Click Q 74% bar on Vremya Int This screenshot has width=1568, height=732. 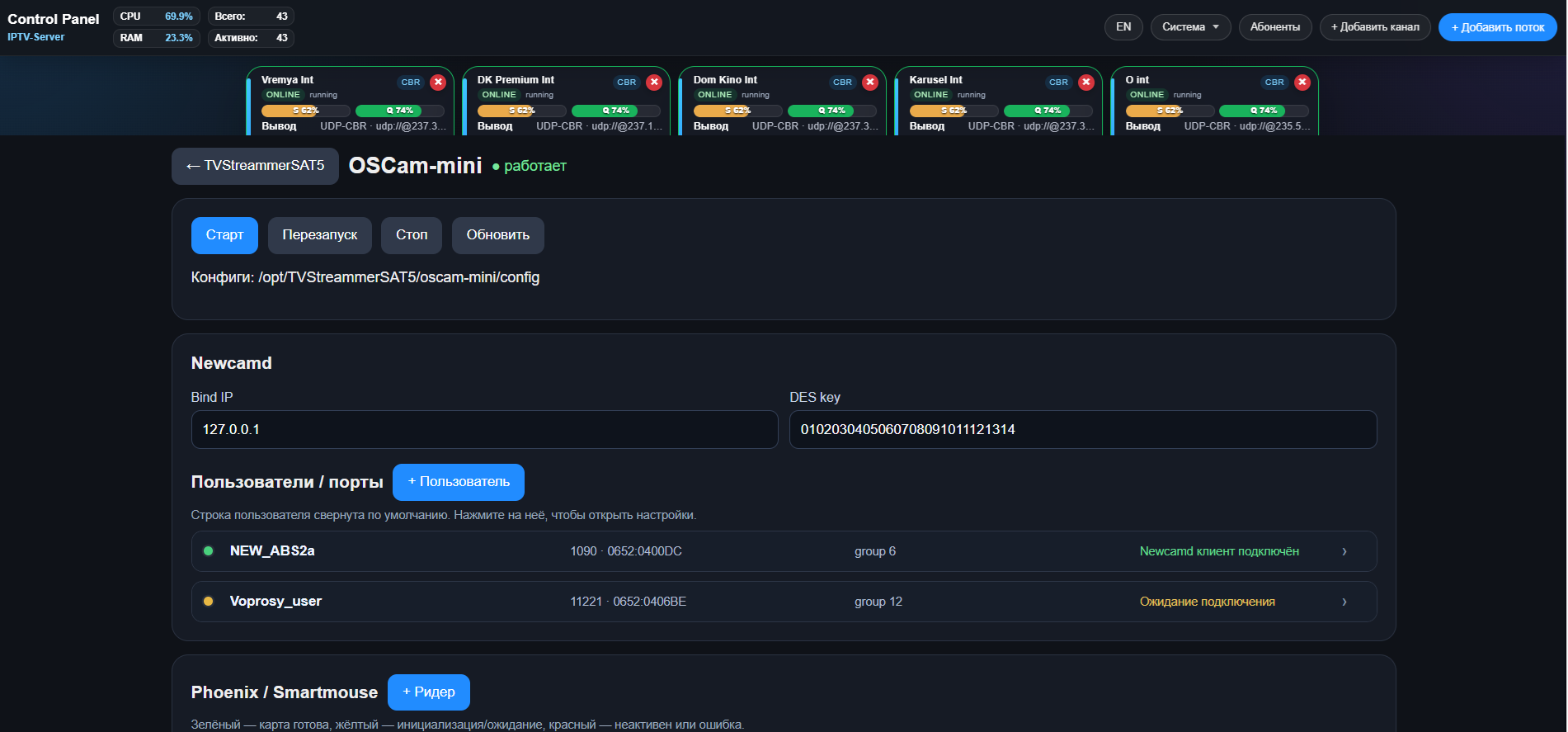click(400, 111)
